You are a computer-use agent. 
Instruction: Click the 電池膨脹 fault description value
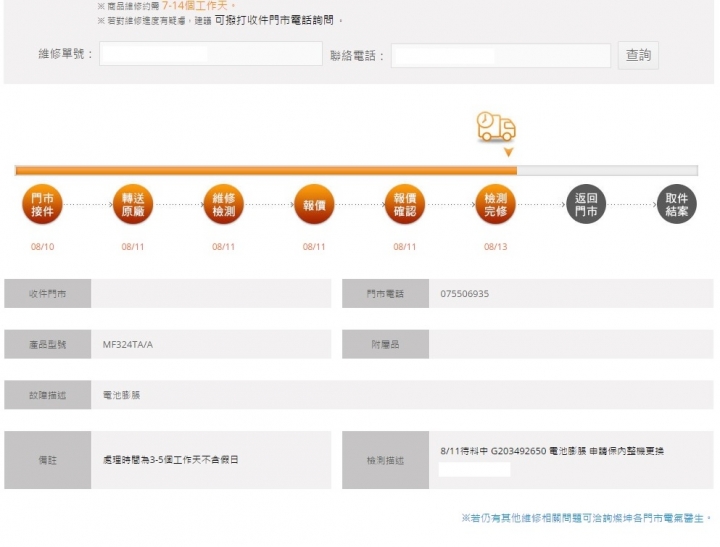click(121, 395)
